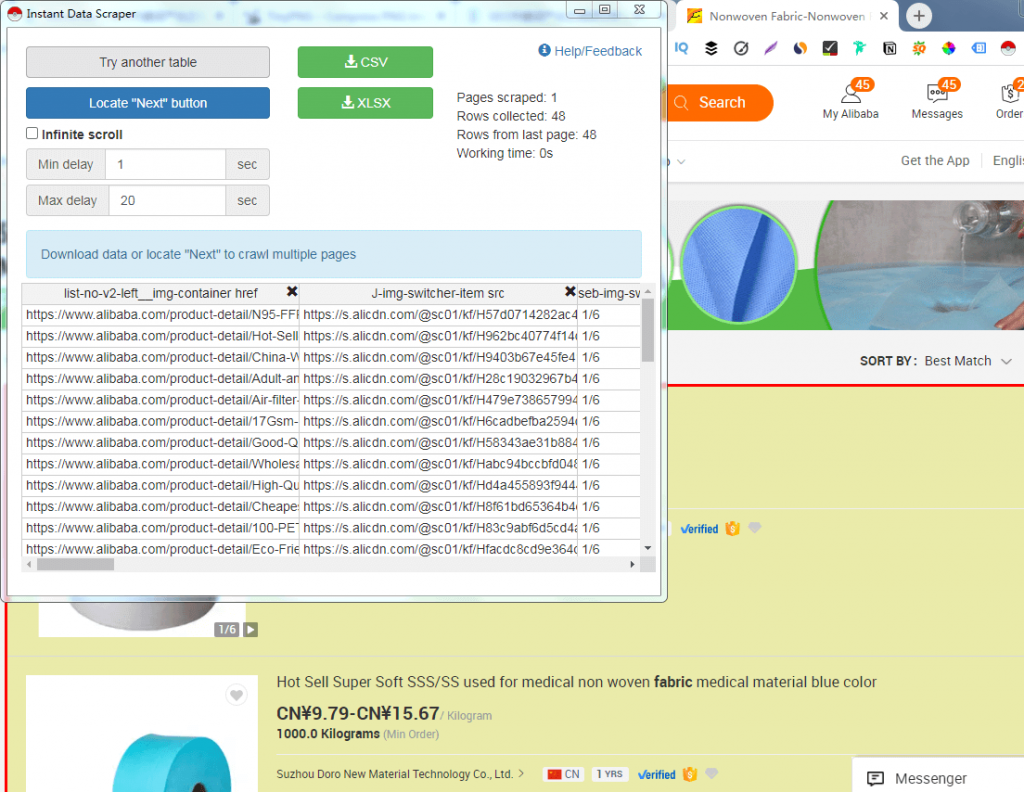The height and width of the screenshot is (792, 1024).
Task: Remove the list-no-v2-left__img-container href column
Action: click(x=292, y=291)
